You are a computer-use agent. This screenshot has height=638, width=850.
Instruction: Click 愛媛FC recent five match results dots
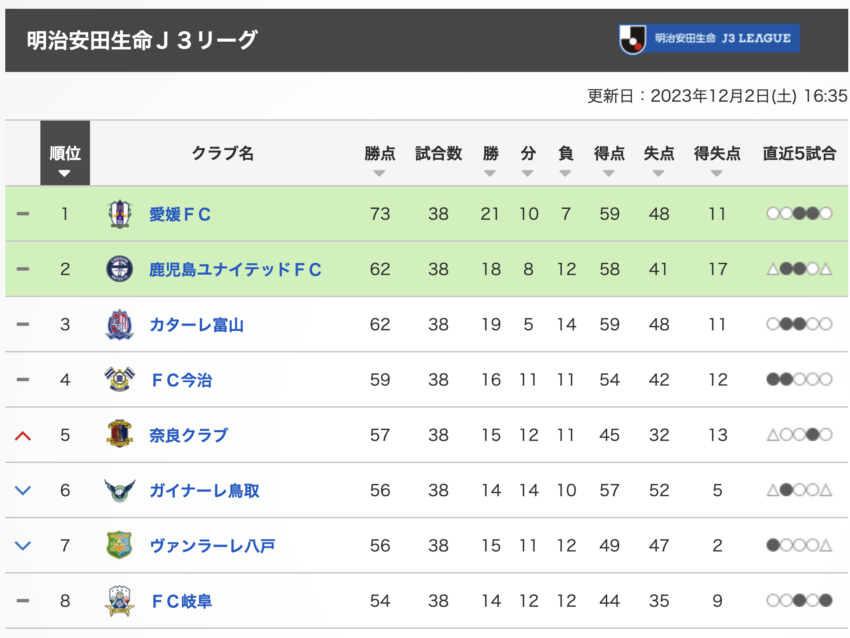[799, 214]
